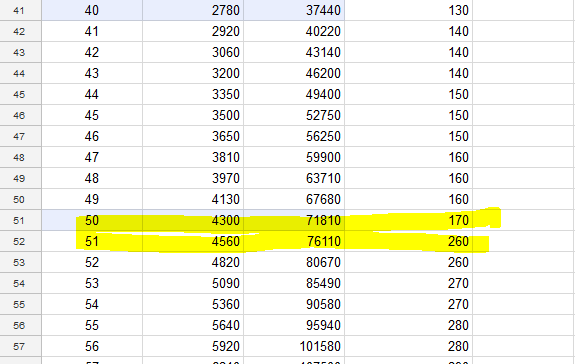
Task: Select row header 47
Action: pos(21,136)
